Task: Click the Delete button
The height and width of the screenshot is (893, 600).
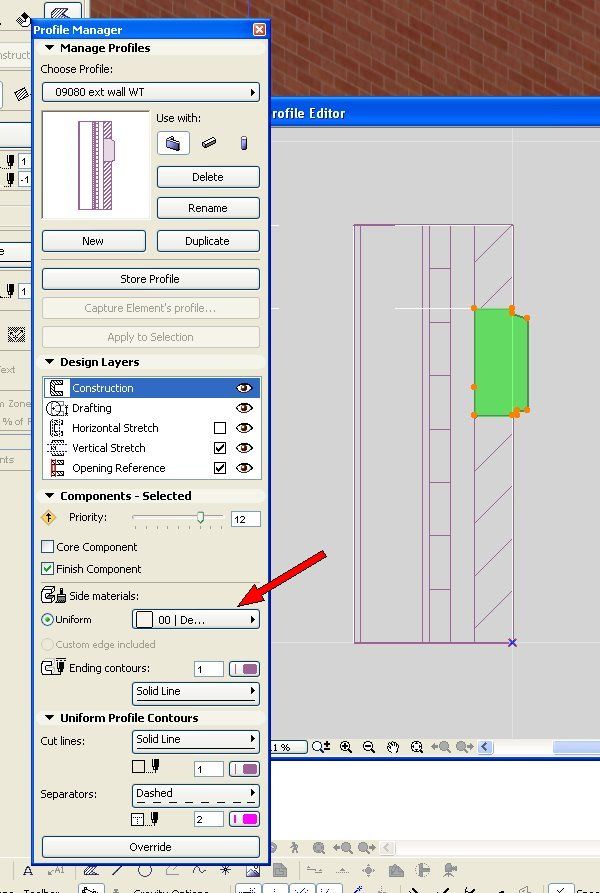Action: 208,177
